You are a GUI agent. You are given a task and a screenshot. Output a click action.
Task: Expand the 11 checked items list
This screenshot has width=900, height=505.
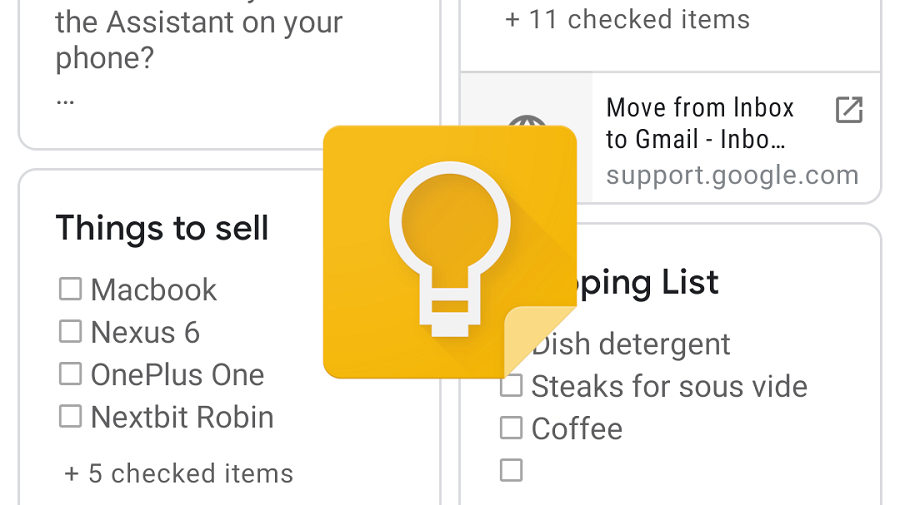(x=627, y=18)
